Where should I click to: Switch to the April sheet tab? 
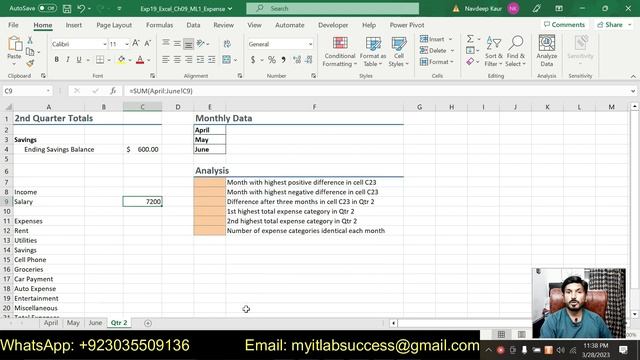pyautogui.click(x=51, y=323)
